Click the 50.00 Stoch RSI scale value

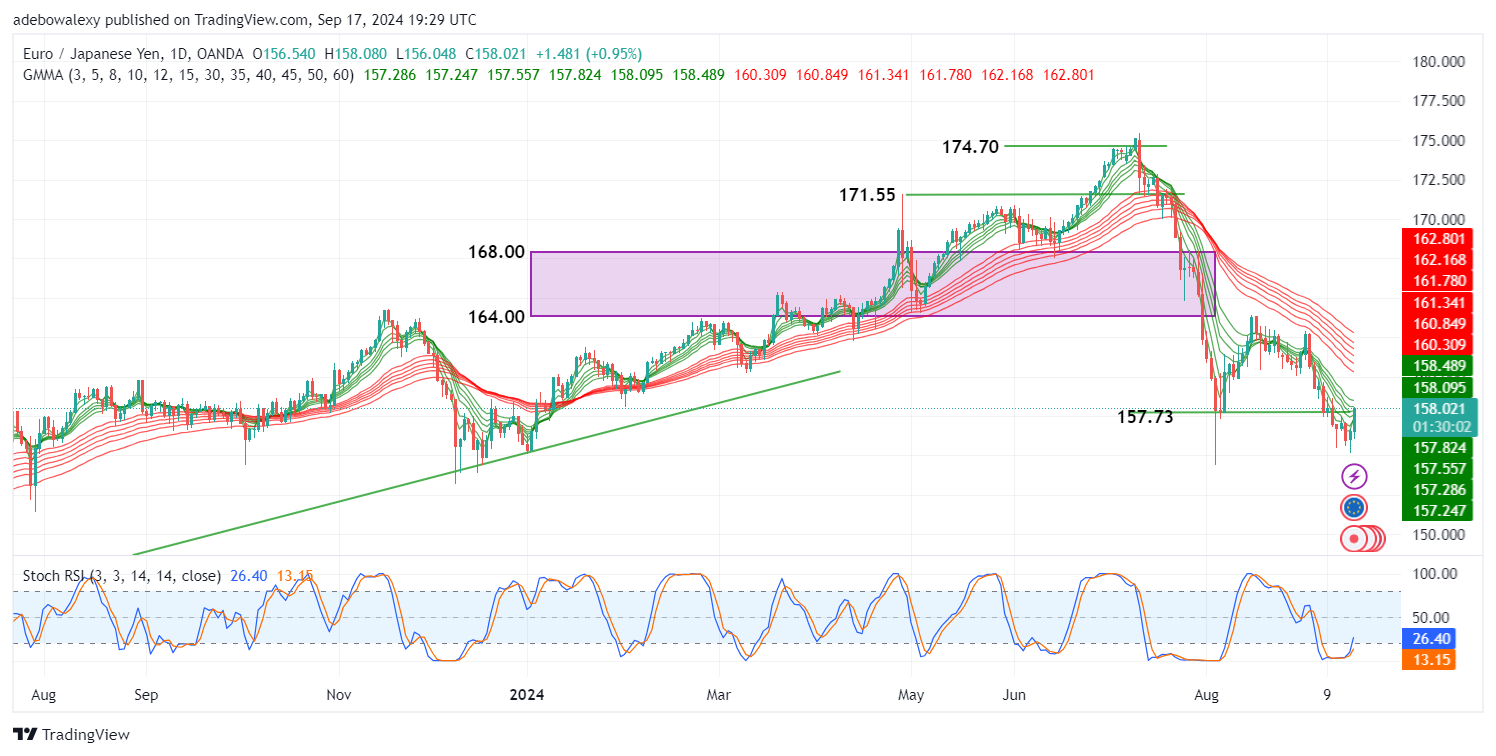pos(1433,618)
